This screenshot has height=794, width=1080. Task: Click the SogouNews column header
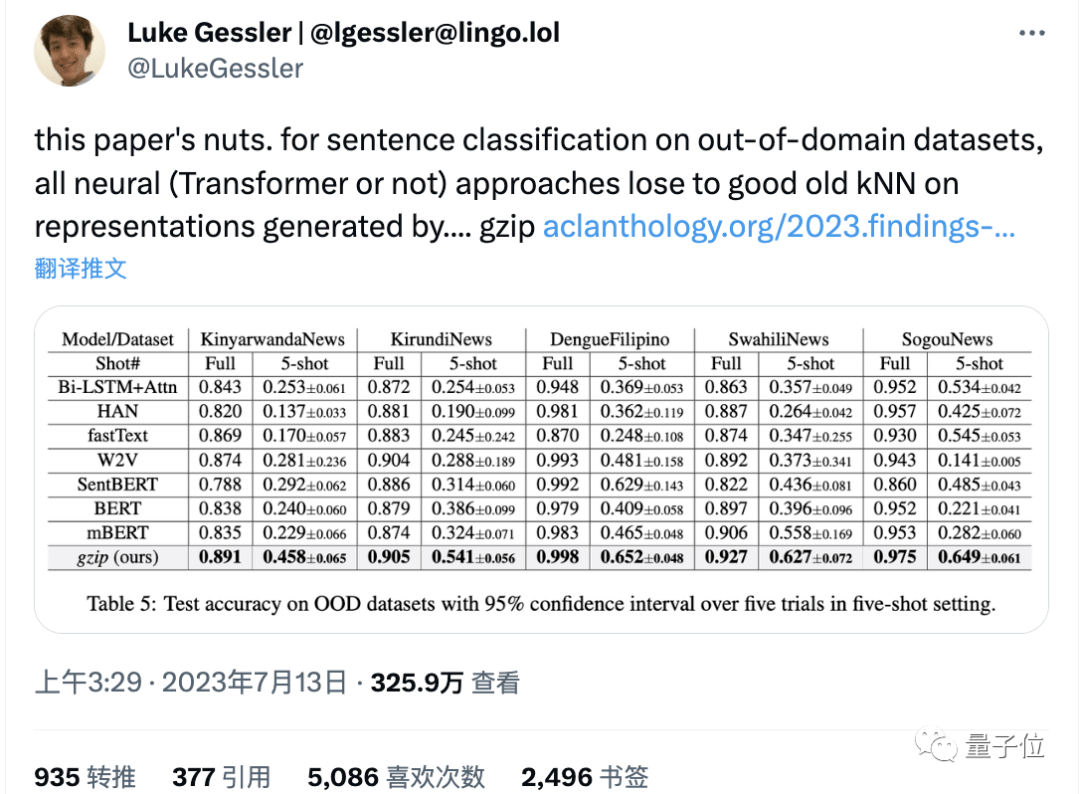point(947,339)
